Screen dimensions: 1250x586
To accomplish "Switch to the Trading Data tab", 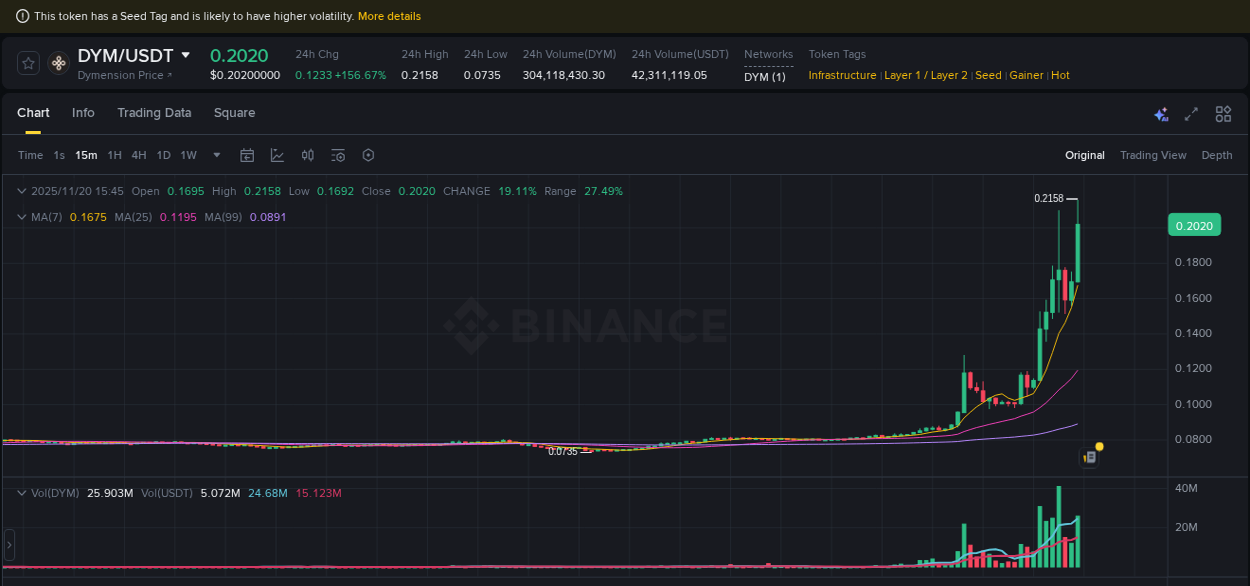I will pos(154,113).
